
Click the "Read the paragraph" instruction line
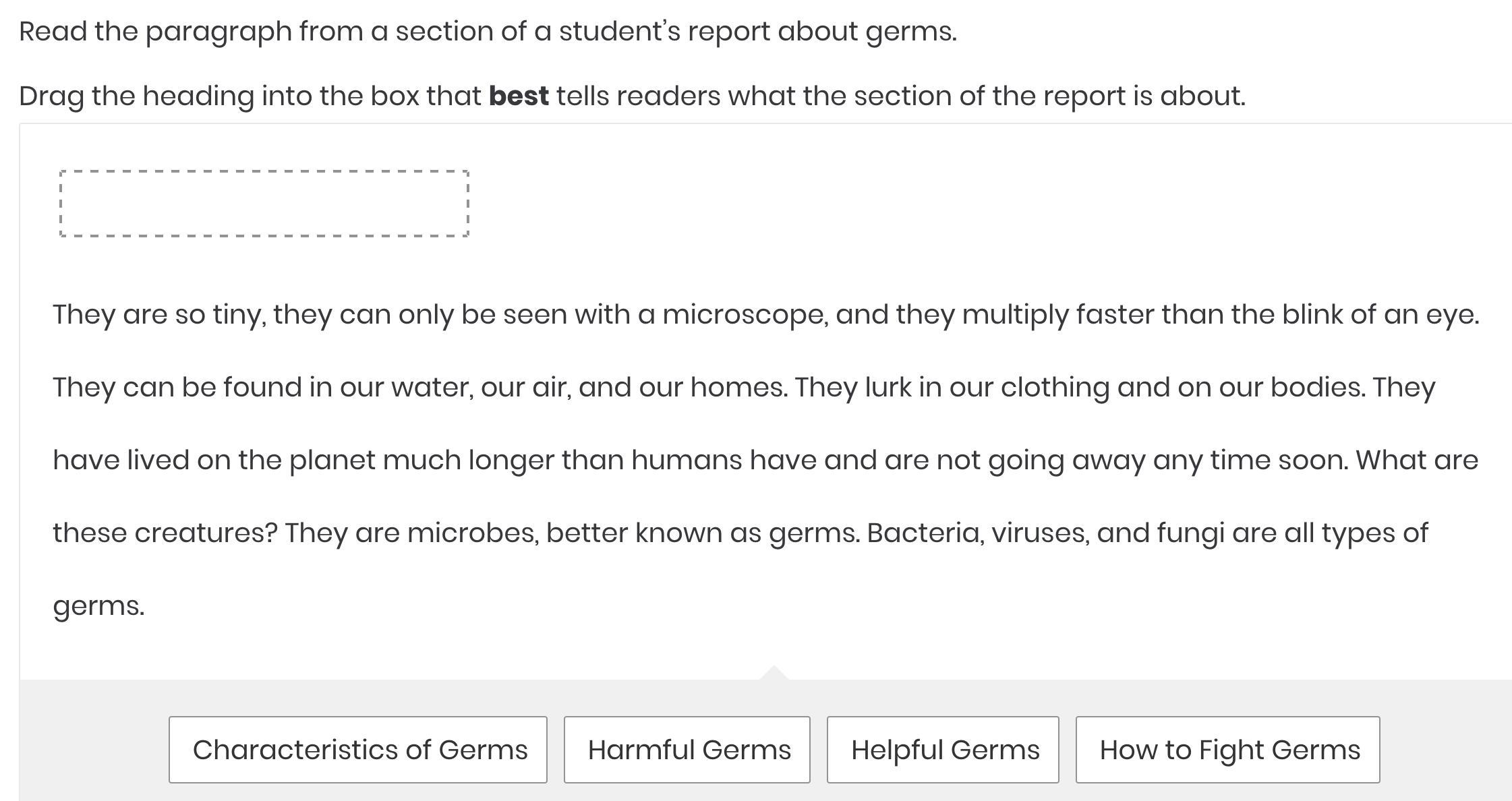coord(488,32)
